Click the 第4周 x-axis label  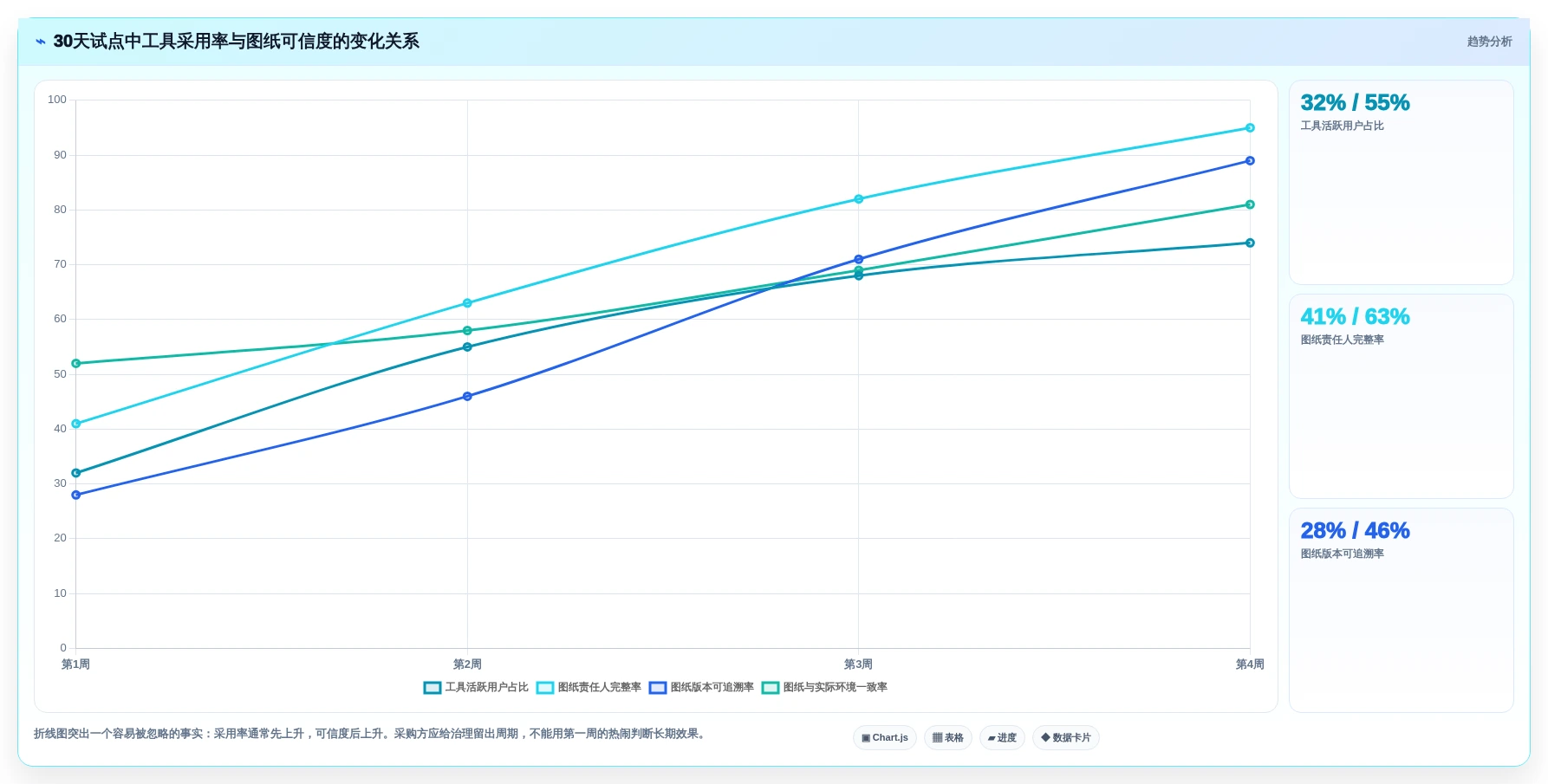1250,664
